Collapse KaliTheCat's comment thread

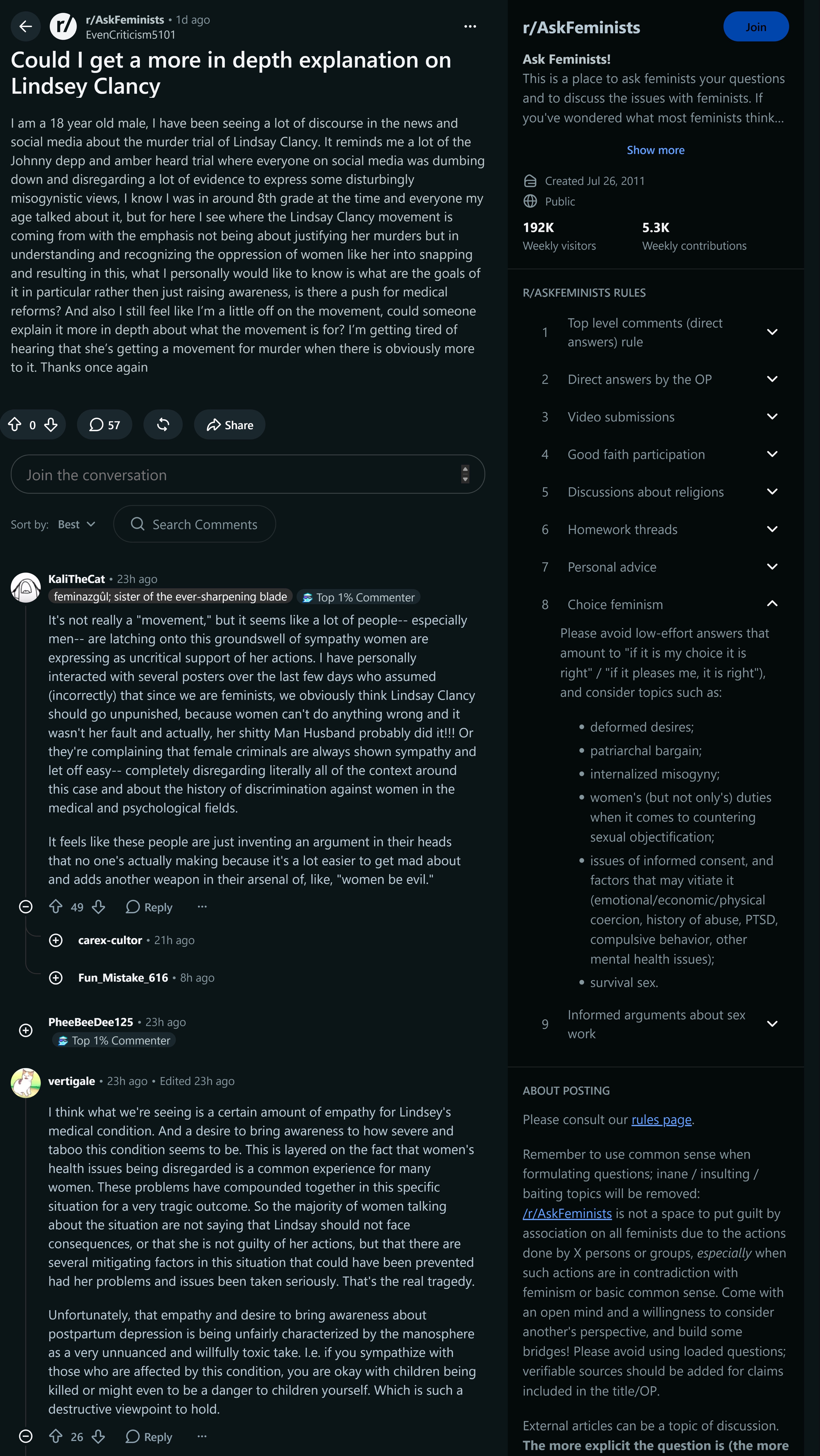coord(25,907)
